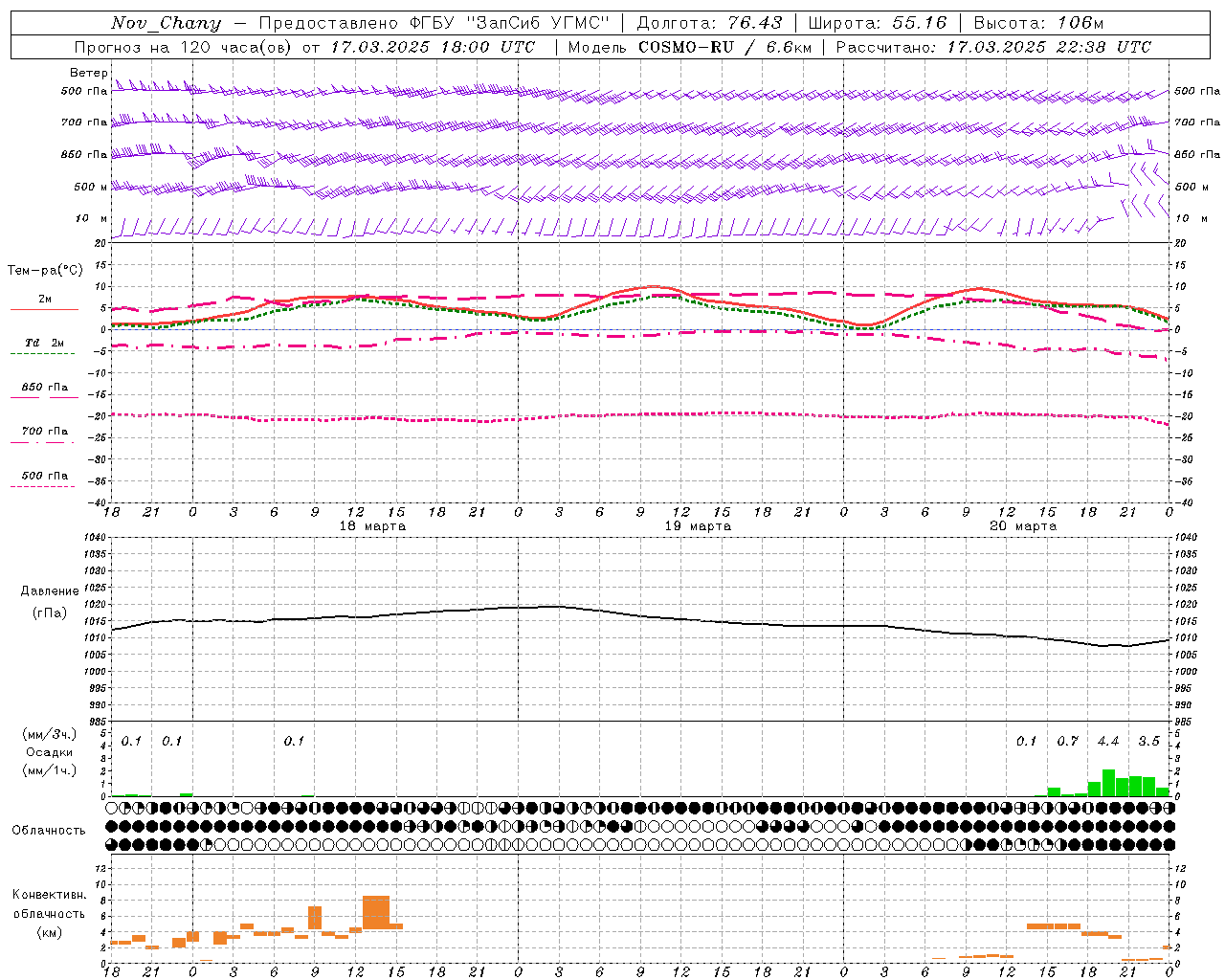The width and height of the screenshot is (1225, 980).
Task: Click the Осадки panel label
Action: 50,752
